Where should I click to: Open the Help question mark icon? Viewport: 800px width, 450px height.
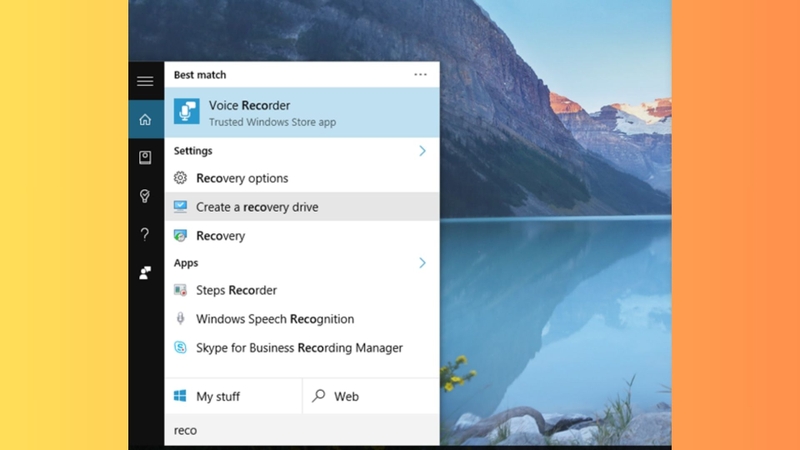pos(145,234)
